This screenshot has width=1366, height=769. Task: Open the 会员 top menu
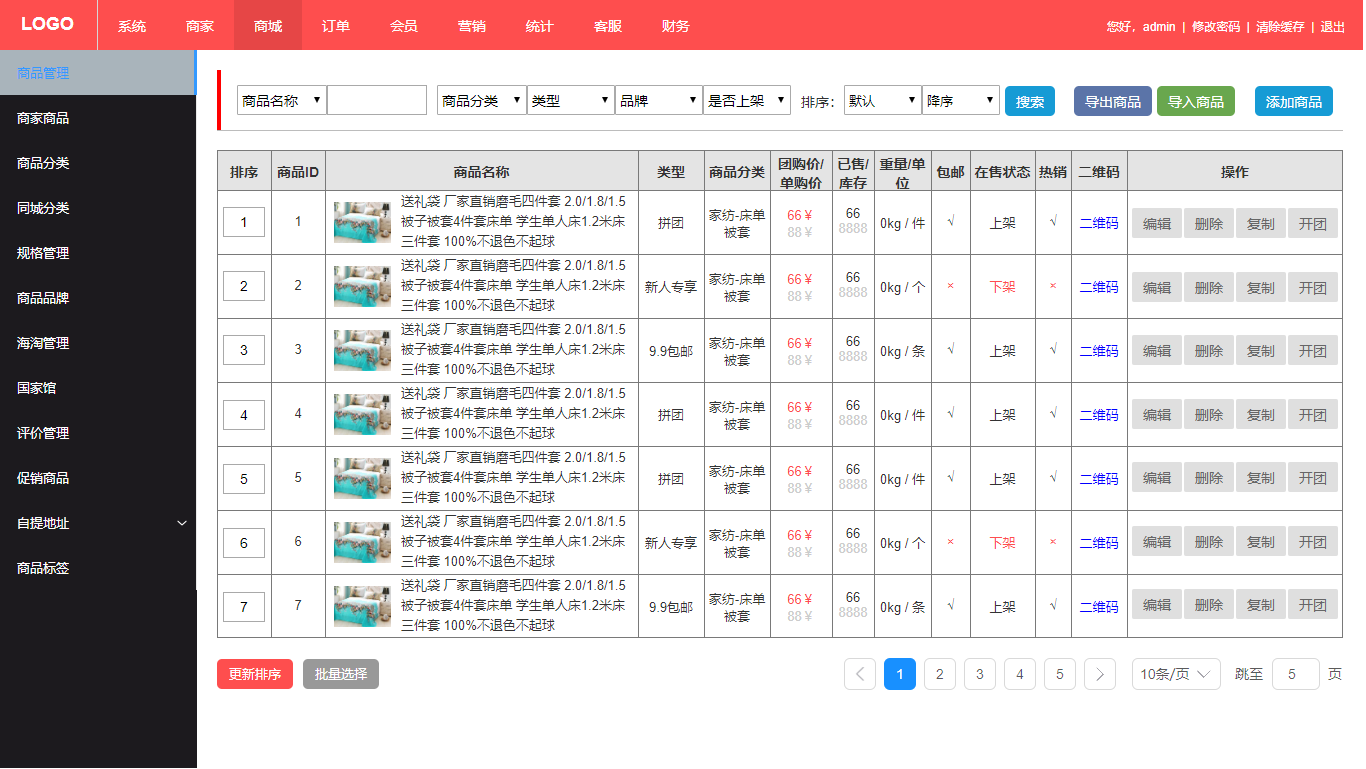[x=404, y=25]
